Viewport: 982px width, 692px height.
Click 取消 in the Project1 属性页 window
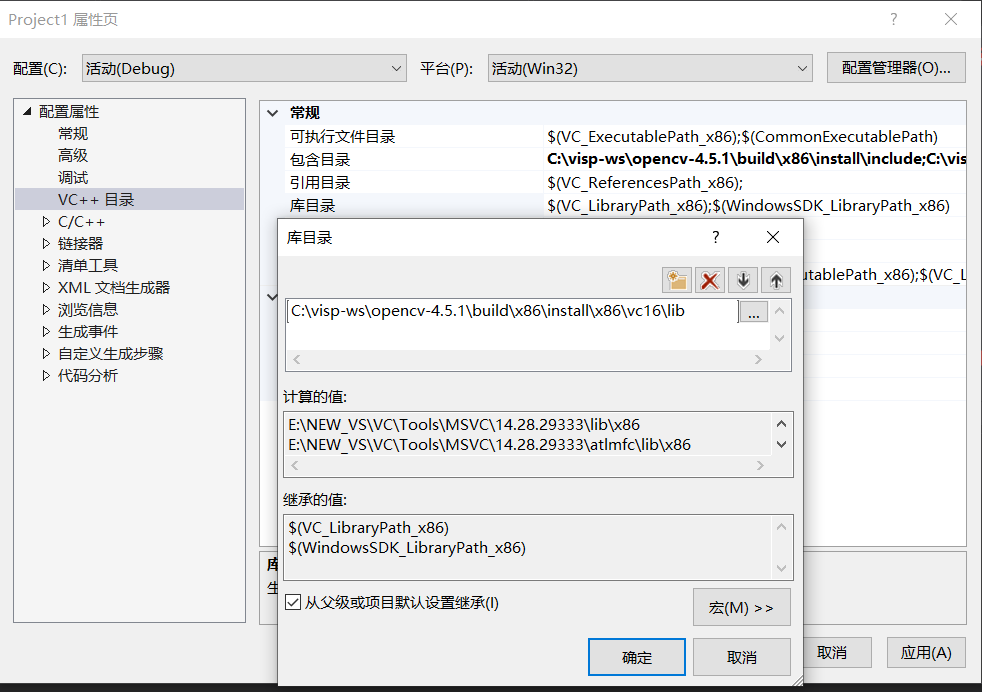(832, 653)
